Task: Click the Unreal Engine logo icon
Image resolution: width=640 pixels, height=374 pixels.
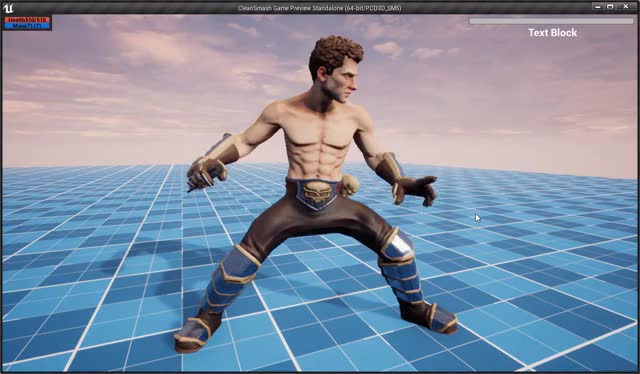Action: point(8,7)
